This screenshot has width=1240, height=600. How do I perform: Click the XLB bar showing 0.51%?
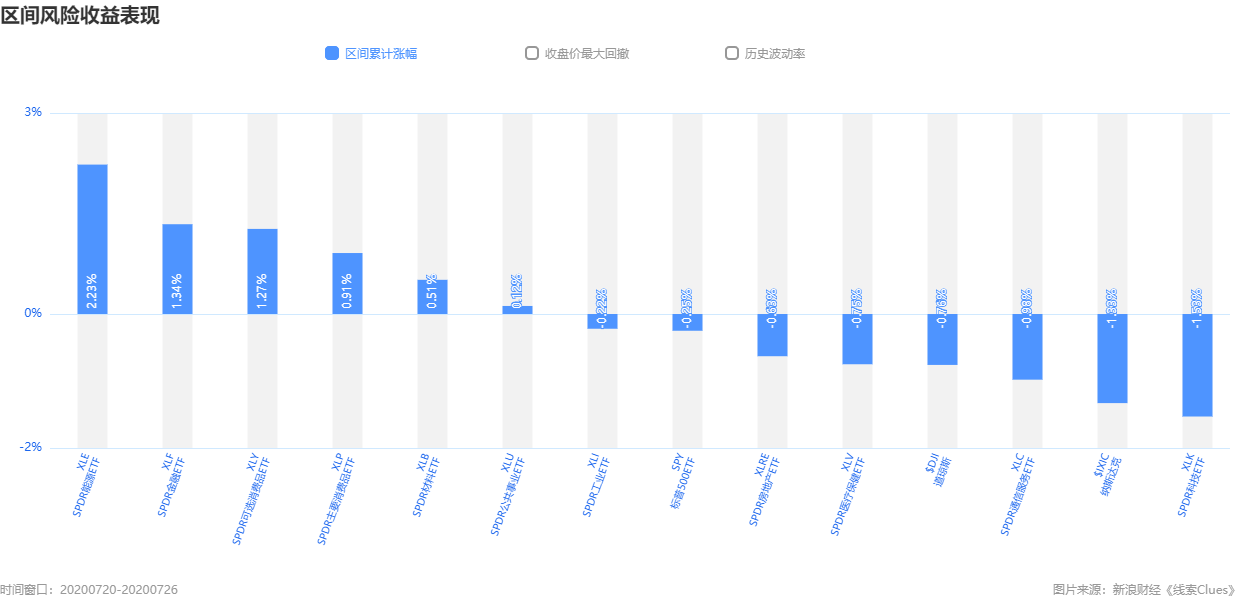coord(432,297)
